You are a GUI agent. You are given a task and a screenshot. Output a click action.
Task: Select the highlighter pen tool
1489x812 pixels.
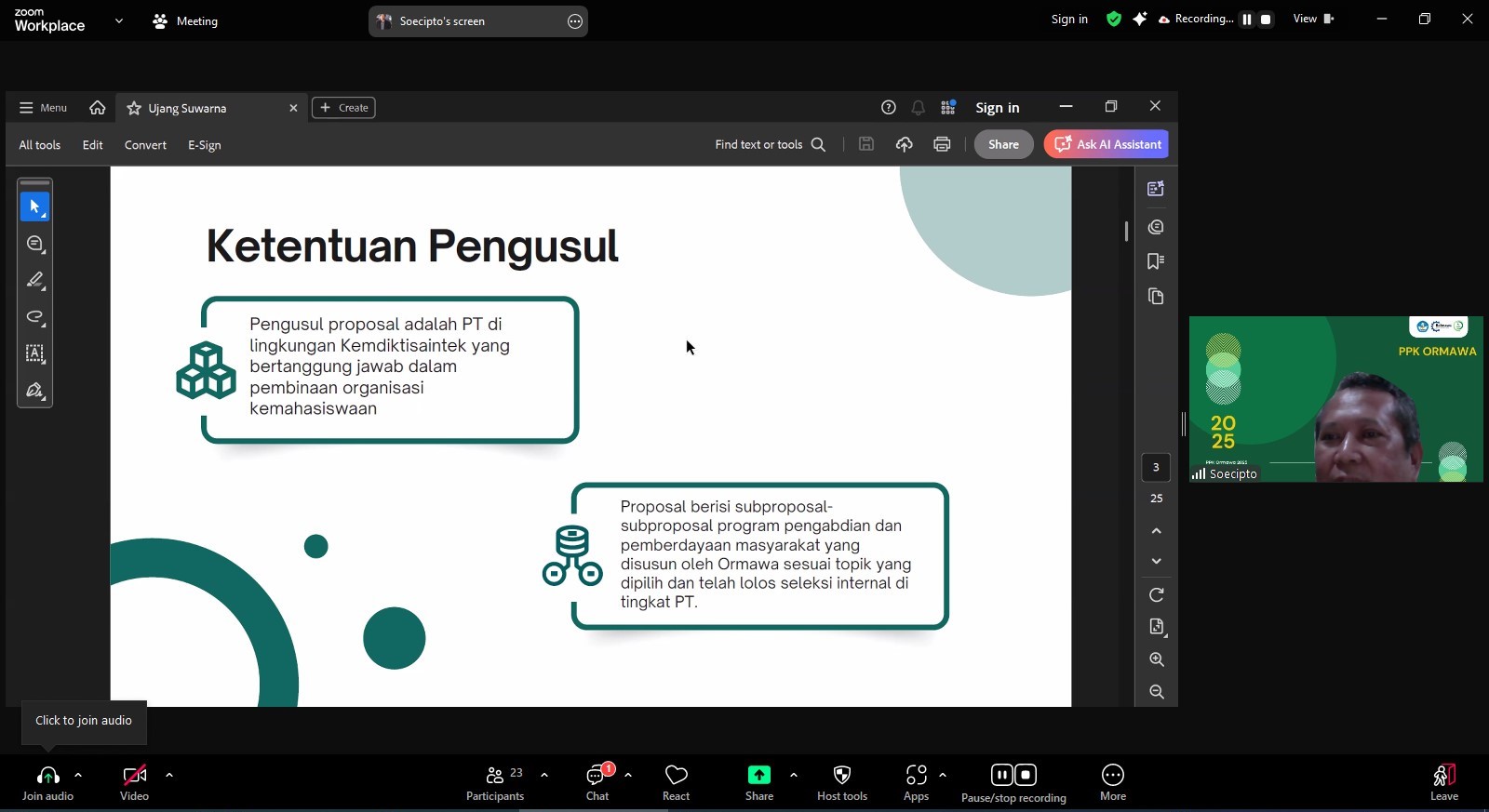tap(34, 280)
